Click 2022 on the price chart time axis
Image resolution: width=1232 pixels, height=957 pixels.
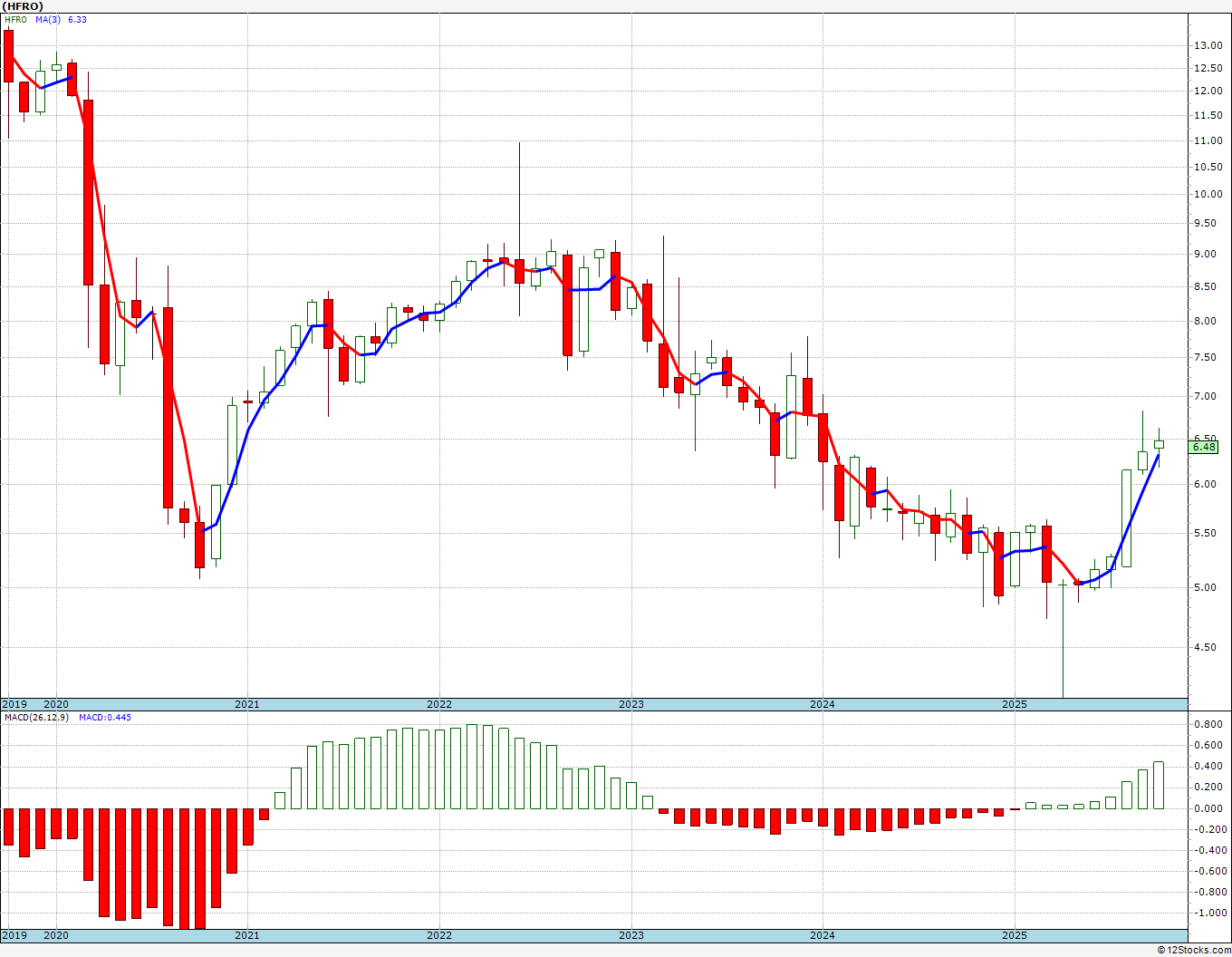(x=439, y=704)
